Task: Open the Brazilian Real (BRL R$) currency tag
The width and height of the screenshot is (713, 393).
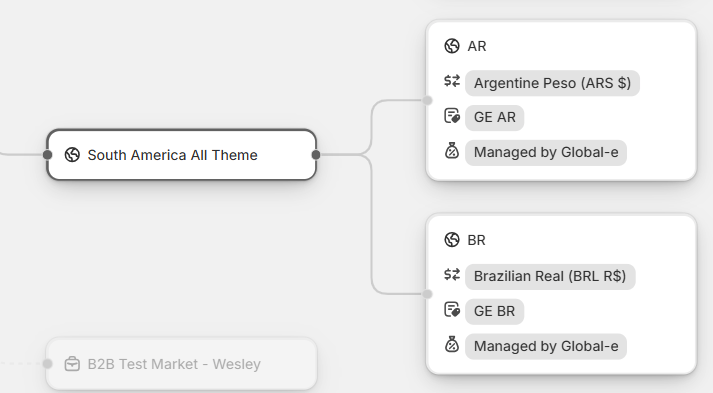Action: (x=550, y=277)
